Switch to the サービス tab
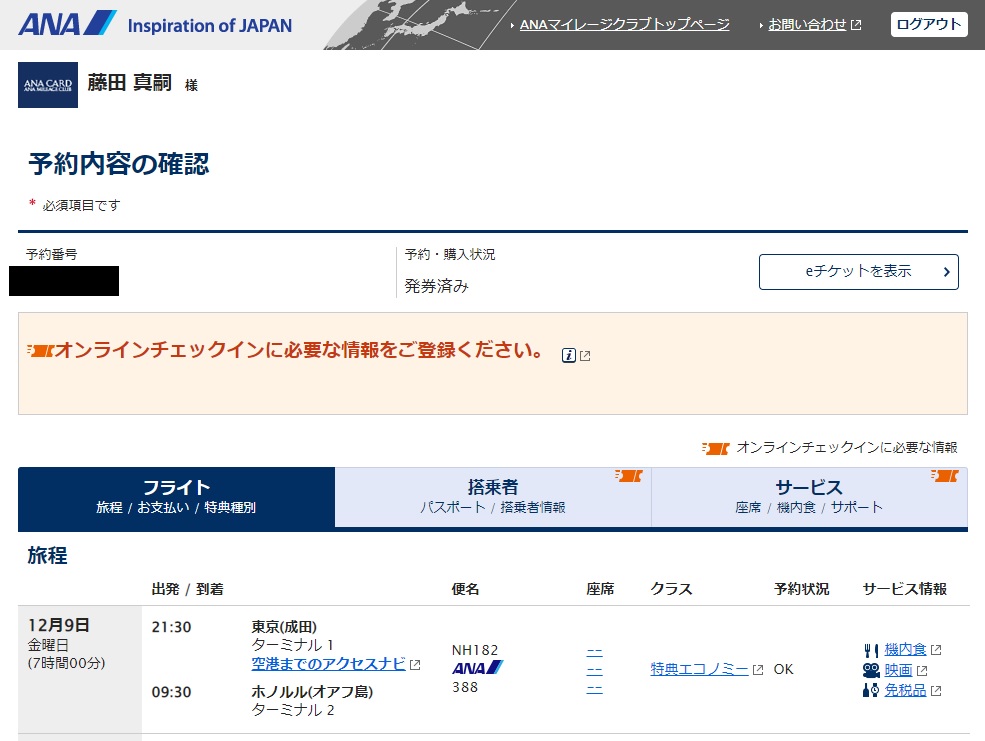The width and height of the screenshot is (985, 741). [809, 497]
